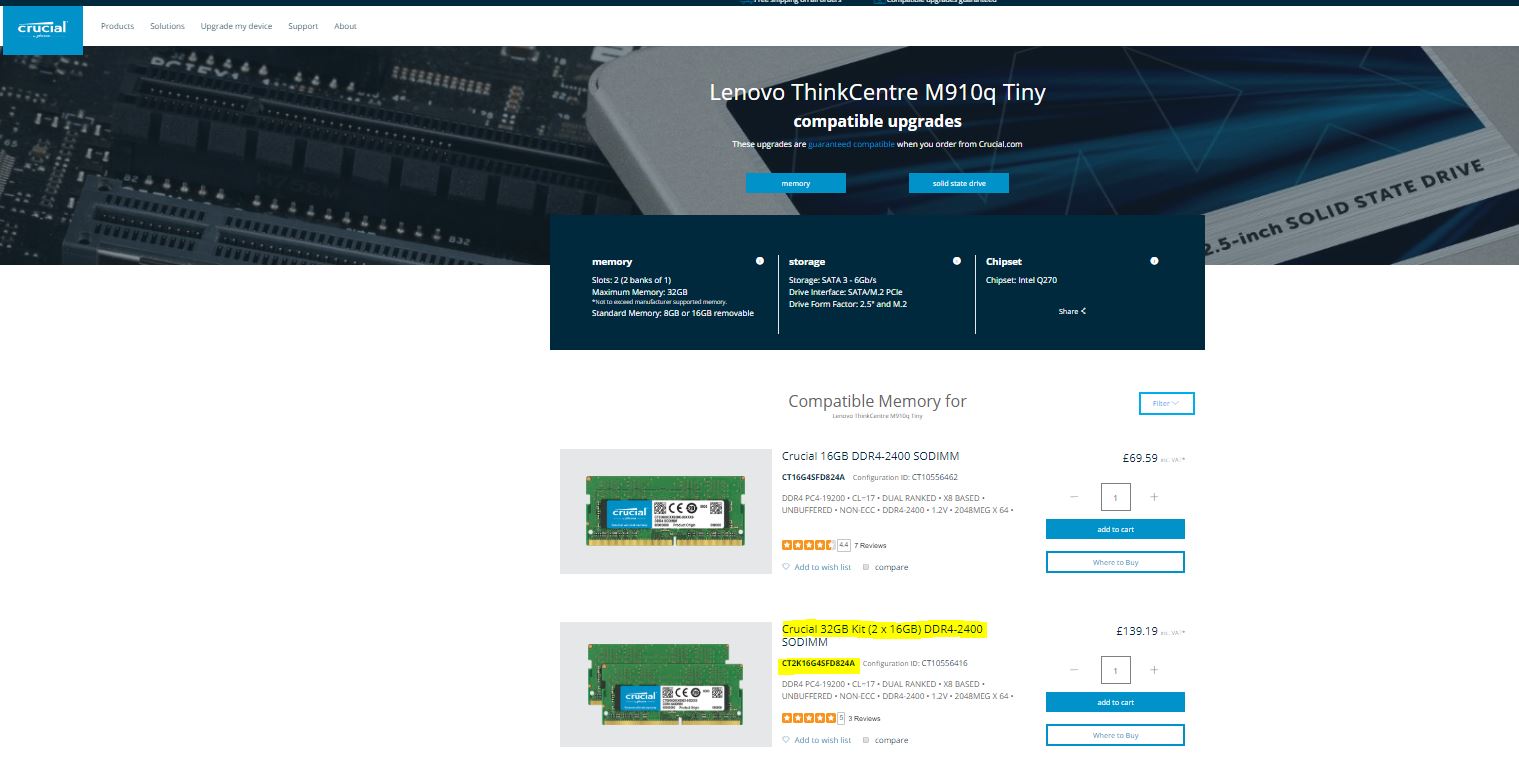Click Configuration ID: CT10556416 text
Screen dimensions: 1519x775
point(915,663)
